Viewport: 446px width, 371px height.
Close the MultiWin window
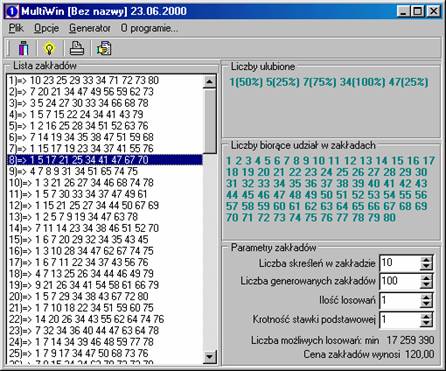click(433, 12)
